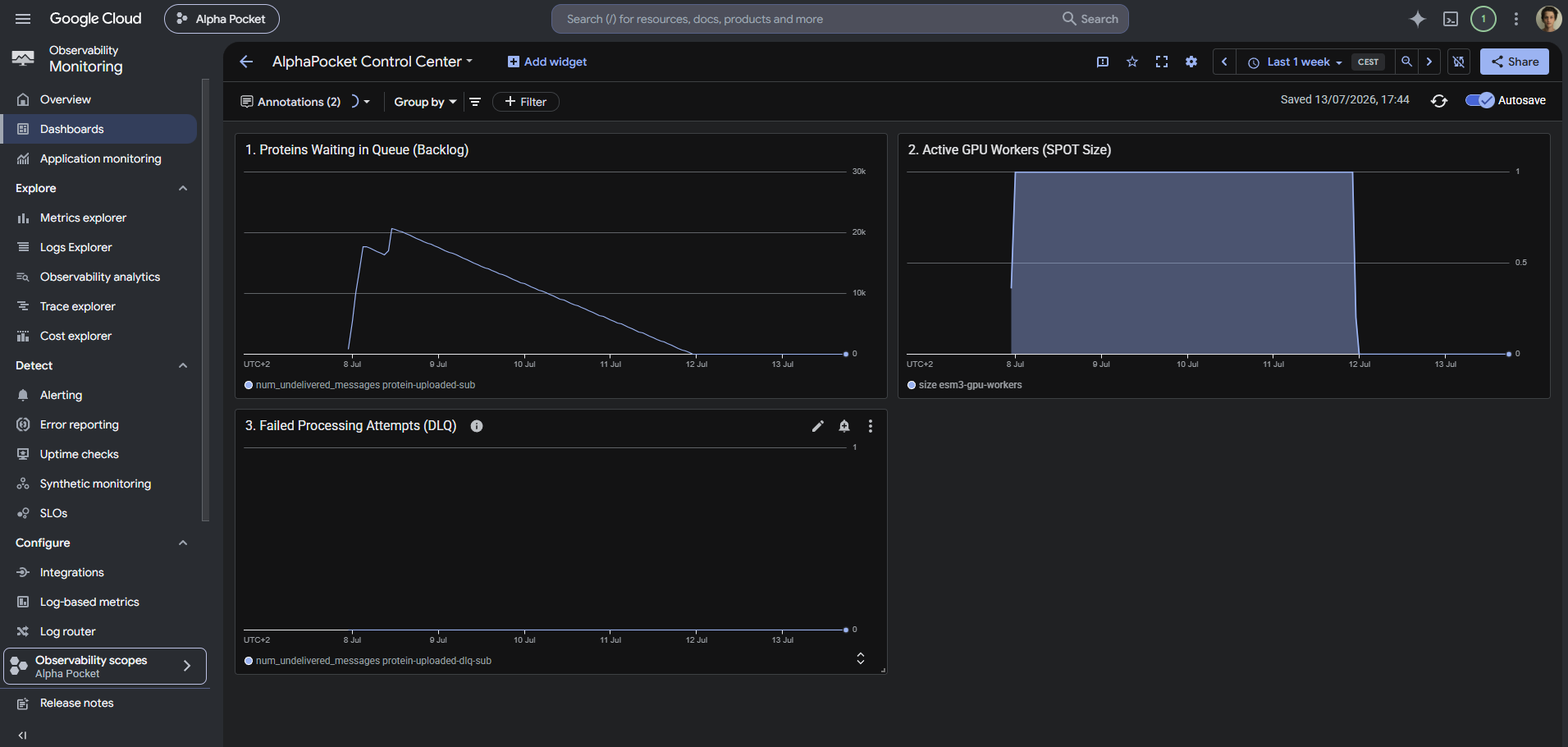1568x747 pixels.
Task: Toggle the crossed-out auto-refresh icon
Action: click(1459, 62)
